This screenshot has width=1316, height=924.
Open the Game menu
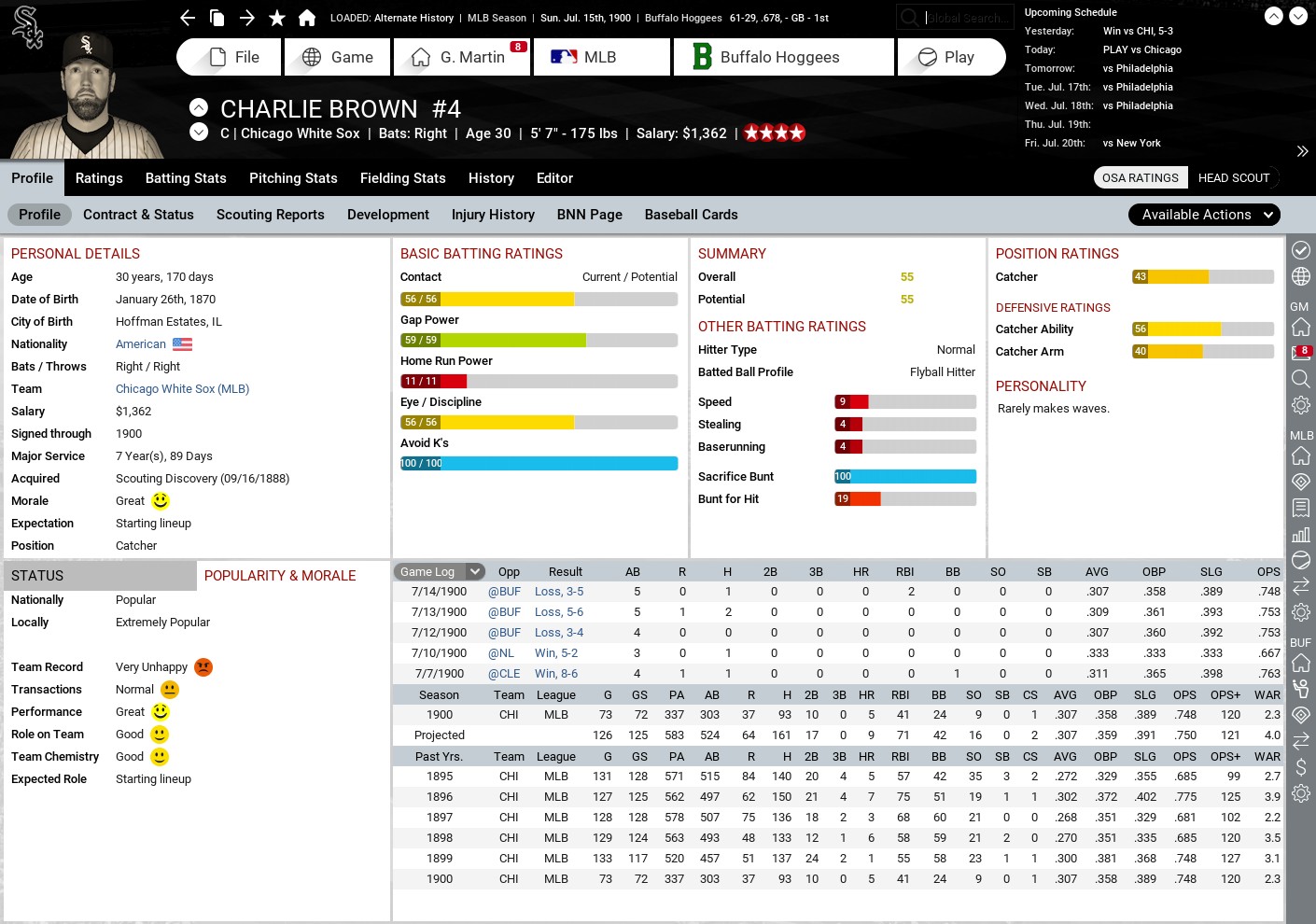pos(339,57)
